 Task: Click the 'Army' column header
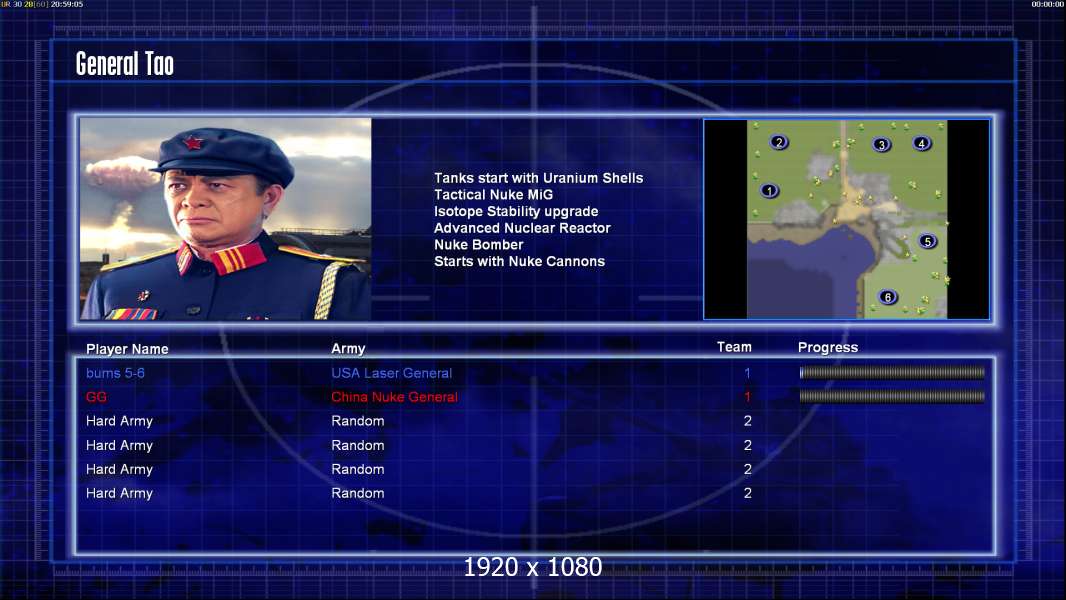[348, 349]
